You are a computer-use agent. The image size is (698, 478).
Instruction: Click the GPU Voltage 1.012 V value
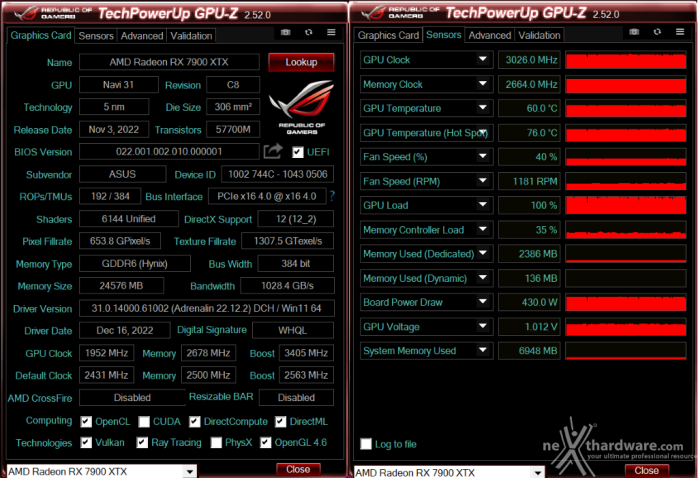529,327
